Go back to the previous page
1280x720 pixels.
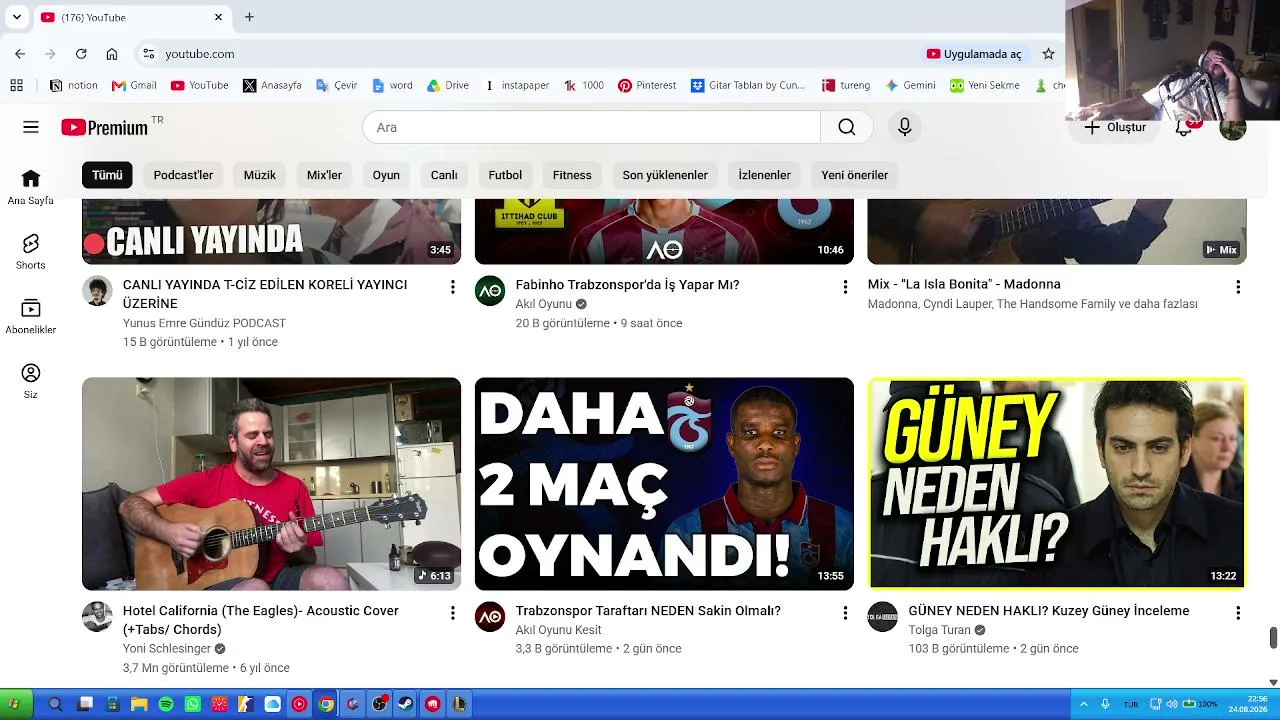[20, 54]
